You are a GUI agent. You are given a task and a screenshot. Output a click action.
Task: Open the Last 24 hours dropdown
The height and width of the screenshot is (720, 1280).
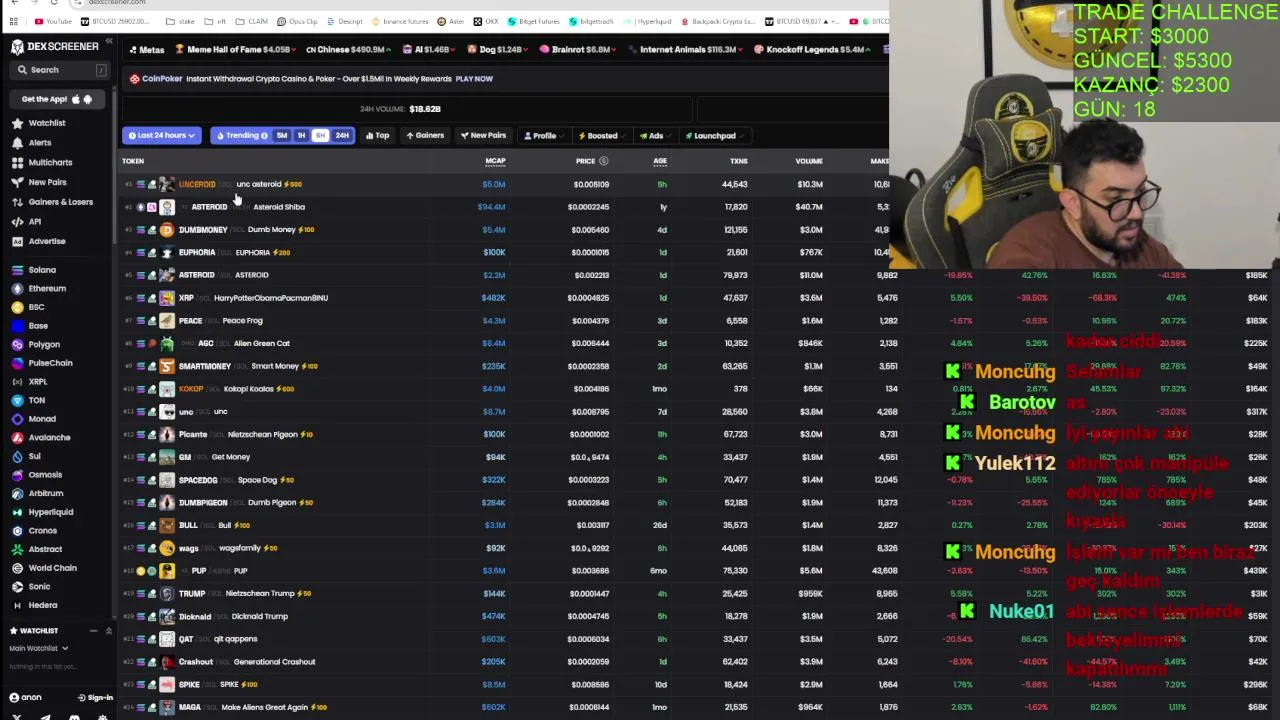pos(160,136)
